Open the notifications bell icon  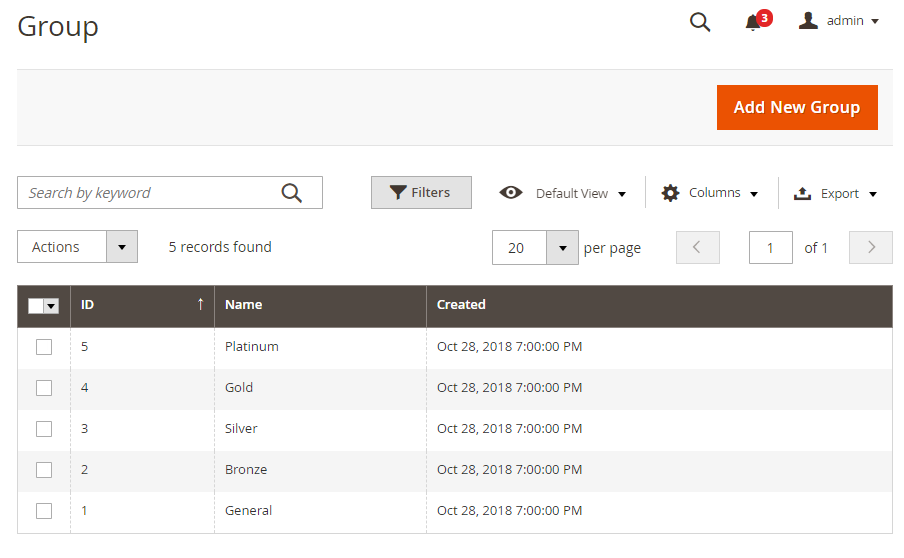[x=753, y=22]
